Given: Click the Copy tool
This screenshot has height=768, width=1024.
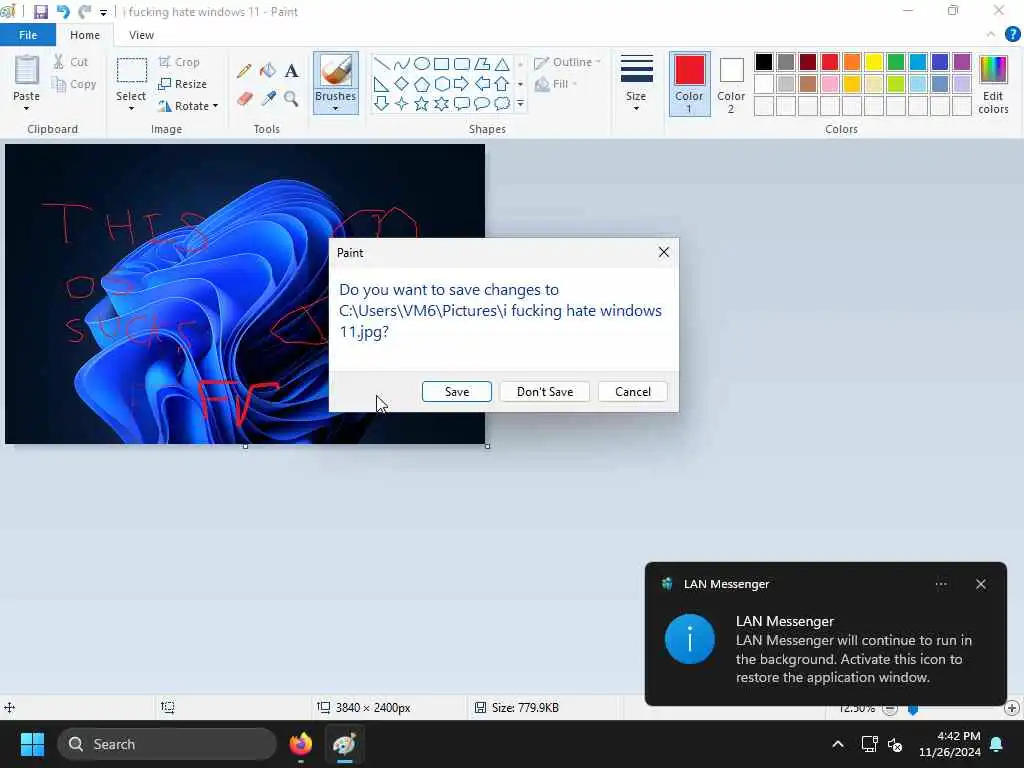Looking at the screenshot, I should [x=74, y=84].
